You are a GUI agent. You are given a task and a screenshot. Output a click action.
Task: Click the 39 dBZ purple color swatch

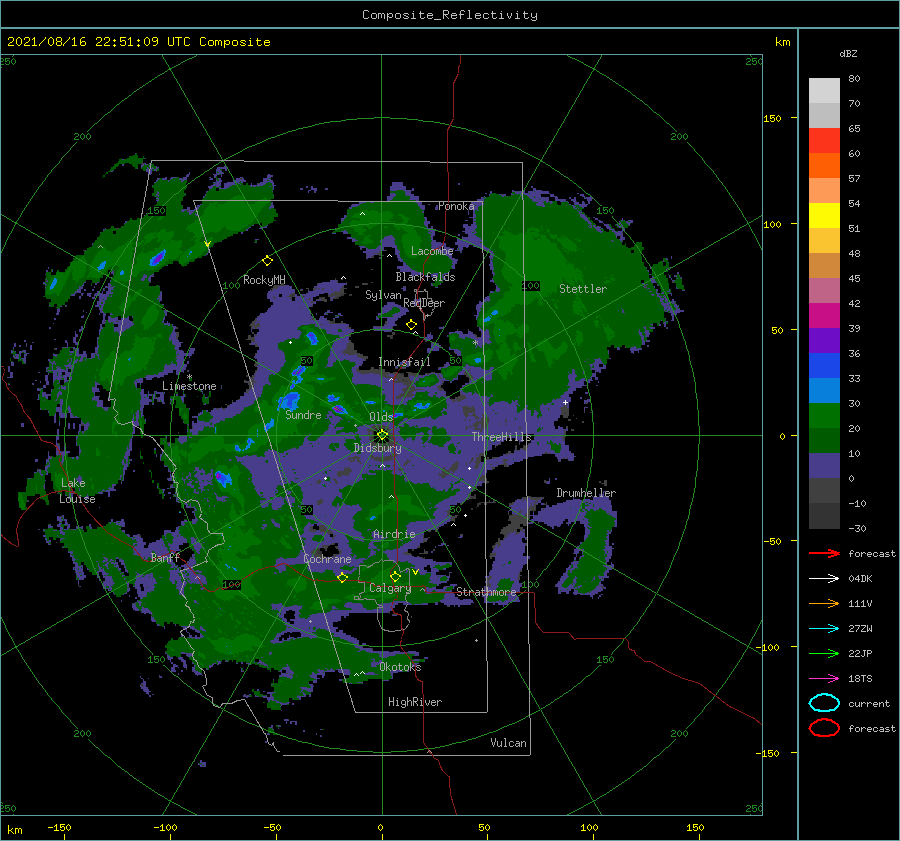coord(824,340)
